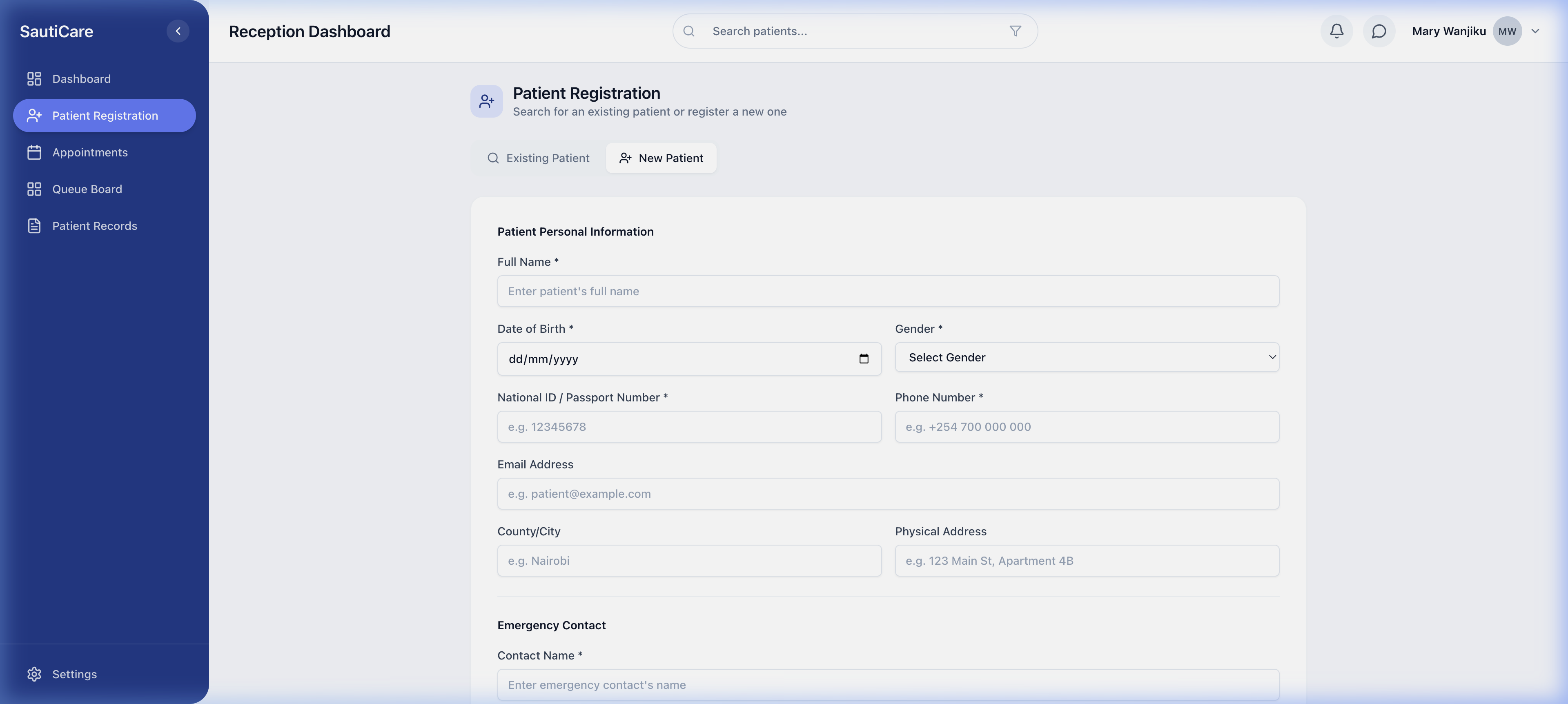Open Patient Registration from sidebar
This screenshot has height=704, width=1568.
coord(104,116)
